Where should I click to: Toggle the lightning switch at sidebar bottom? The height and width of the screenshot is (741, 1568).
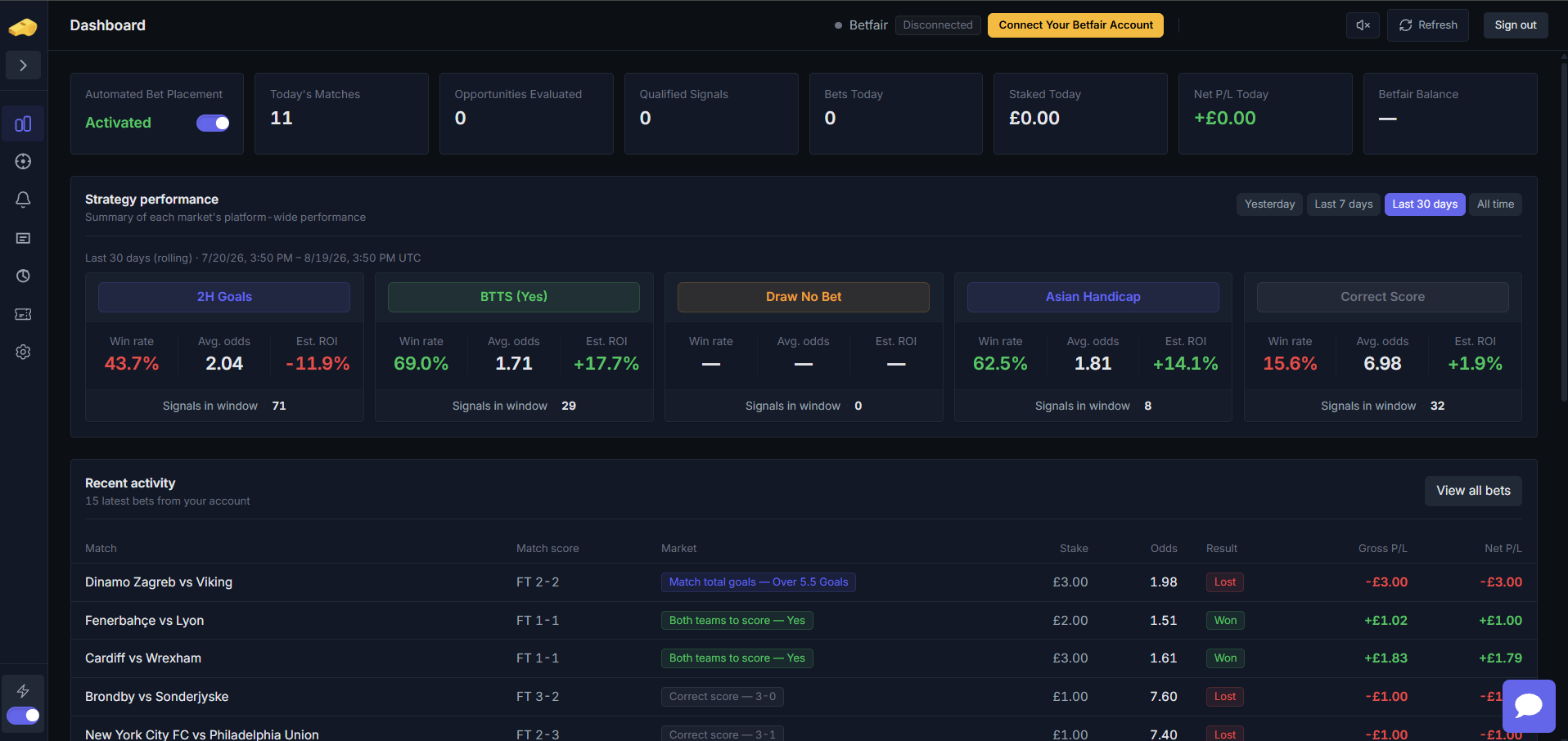pyautogui.click(x=23, y=716)
